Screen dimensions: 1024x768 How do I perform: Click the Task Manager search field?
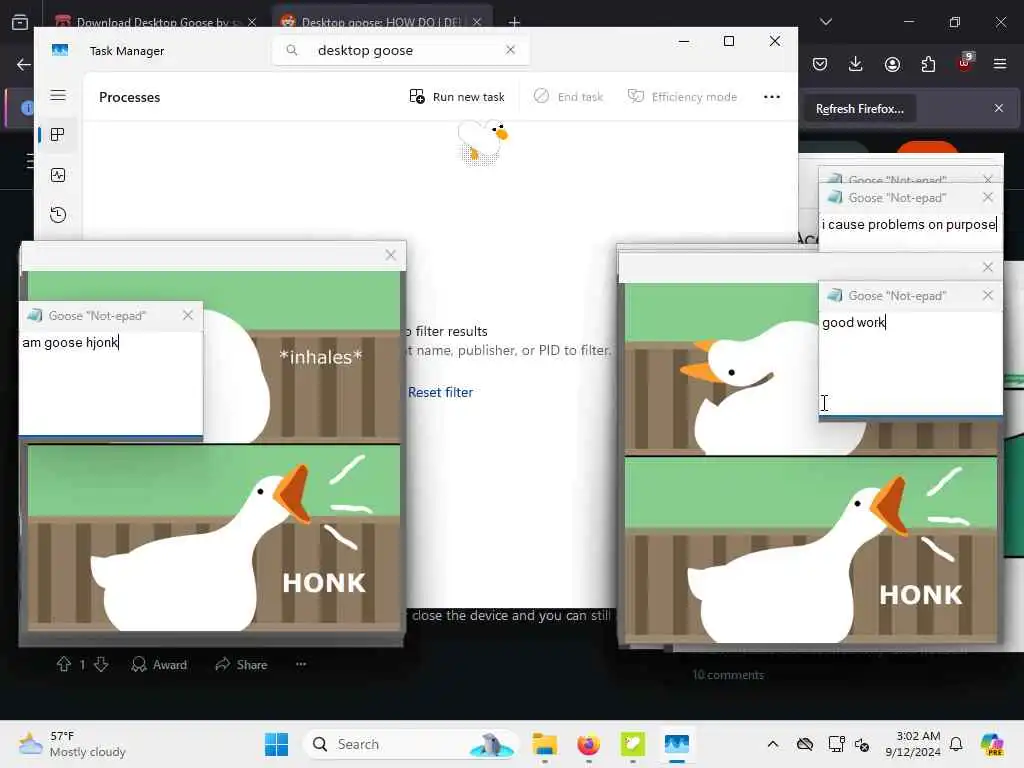click(x=400, y=50)
